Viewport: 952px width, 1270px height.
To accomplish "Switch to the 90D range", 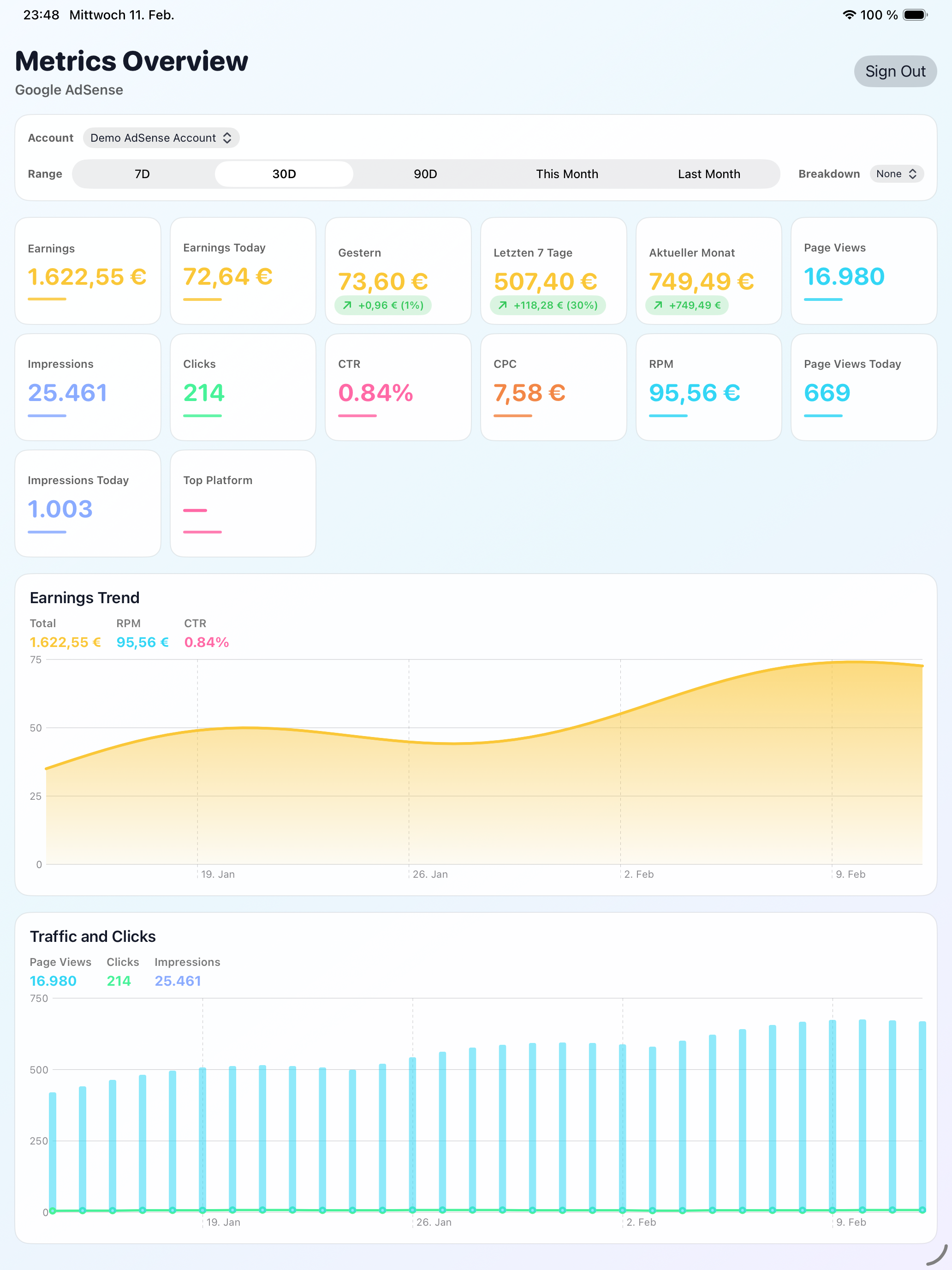I will (x=425, y=174).
